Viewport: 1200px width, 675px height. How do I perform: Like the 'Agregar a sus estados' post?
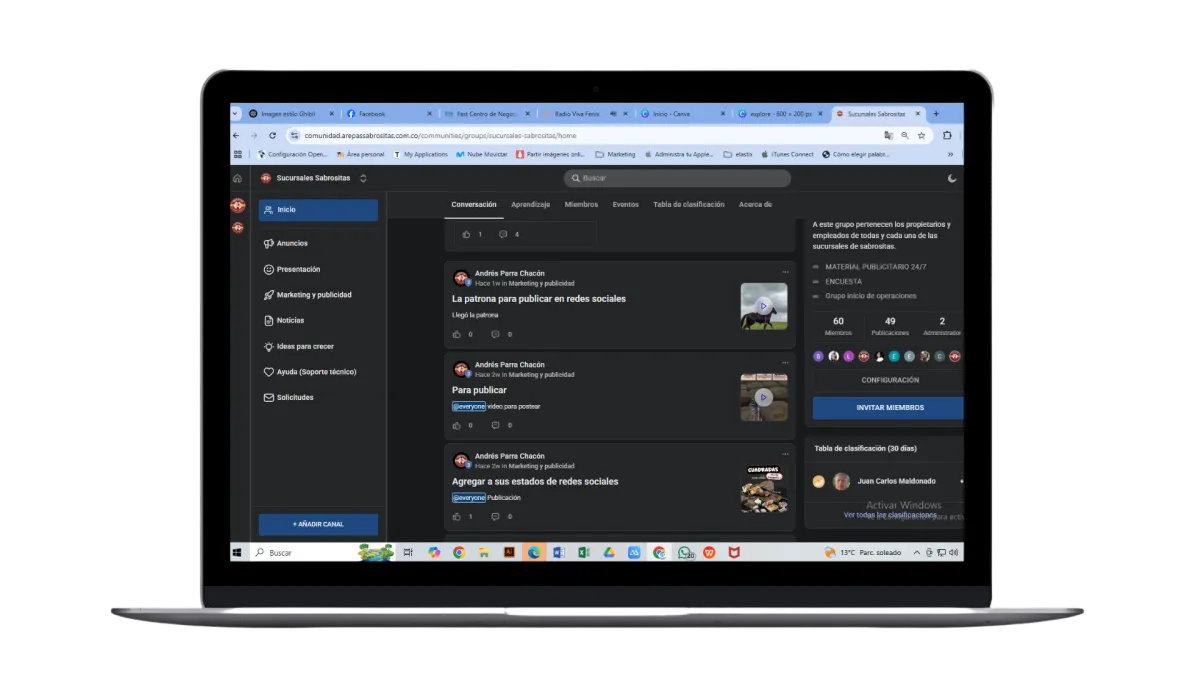(457, 516)
